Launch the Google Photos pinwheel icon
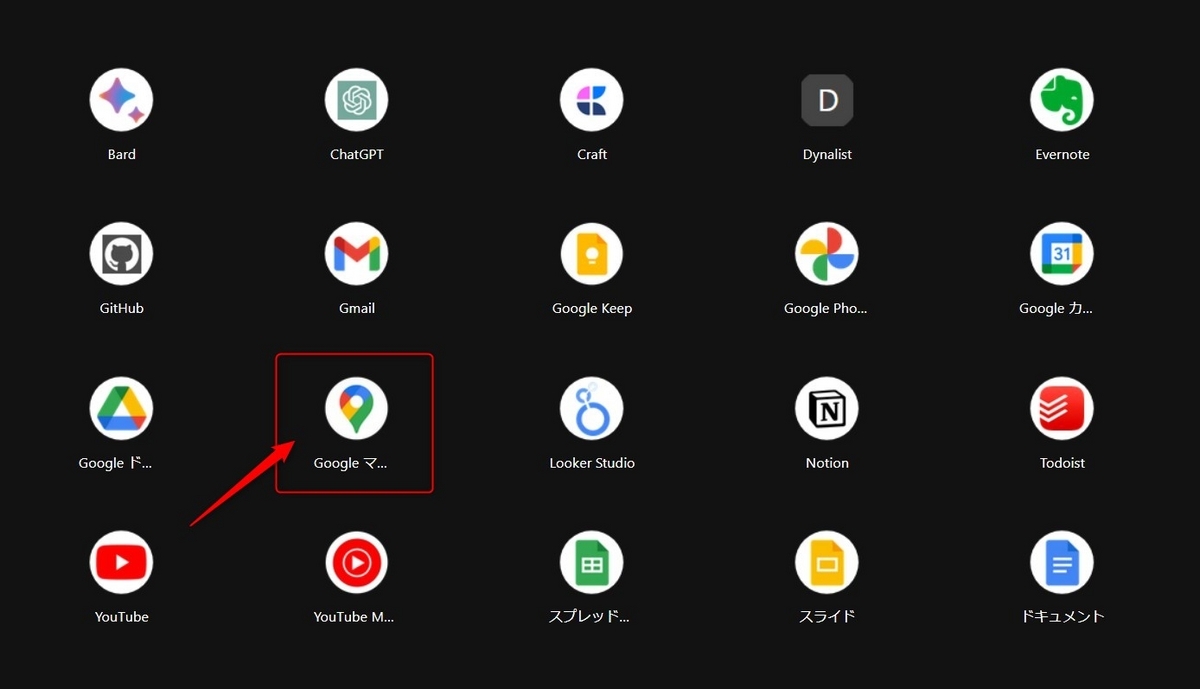 click(827, 254)
